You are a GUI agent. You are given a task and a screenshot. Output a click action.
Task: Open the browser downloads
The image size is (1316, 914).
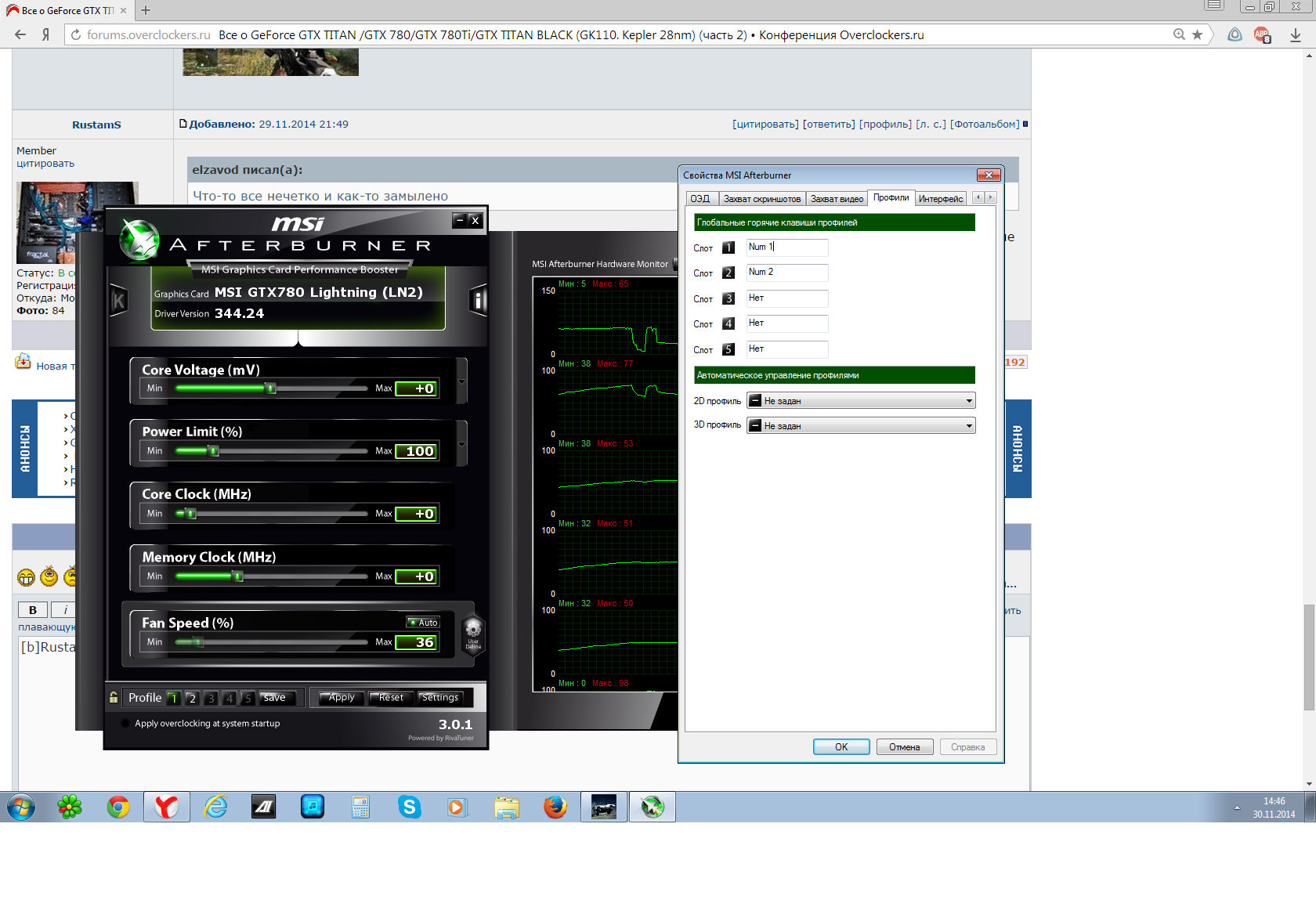click(1296, 34)
